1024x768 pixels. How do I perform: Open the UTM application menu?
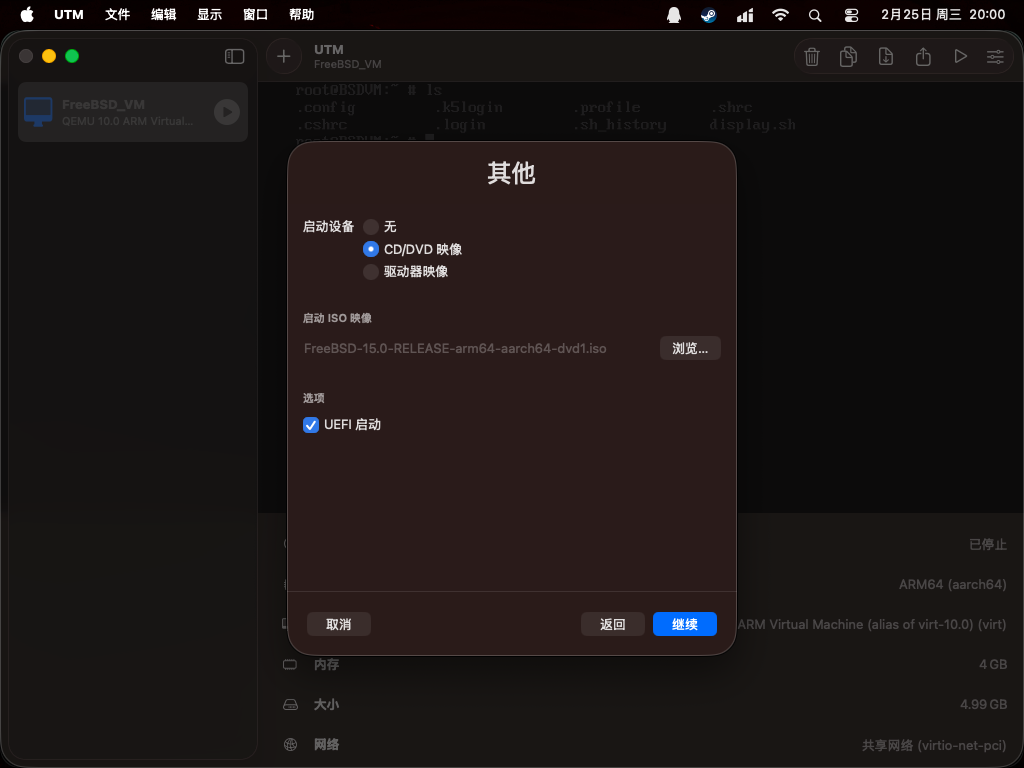[x=69, y=14]
